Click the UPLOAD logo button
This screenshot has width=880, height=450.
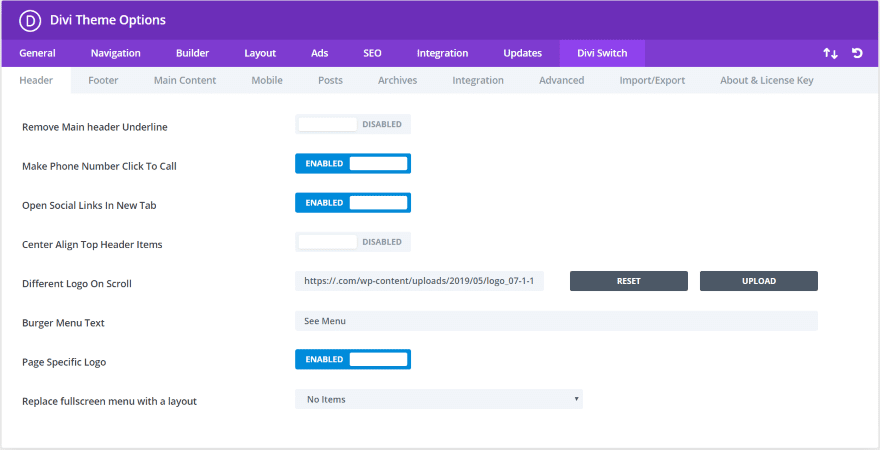(759, 281)
